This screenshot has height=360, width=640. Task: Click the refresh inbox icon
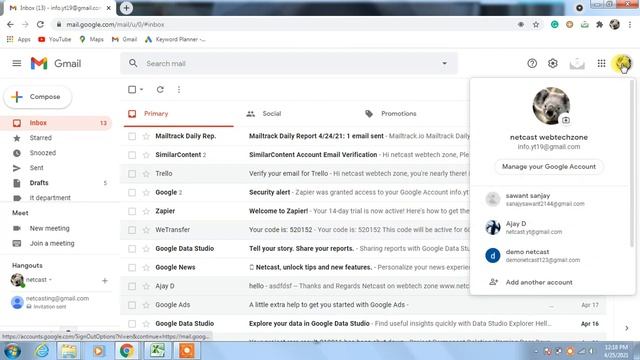[160, 89]
